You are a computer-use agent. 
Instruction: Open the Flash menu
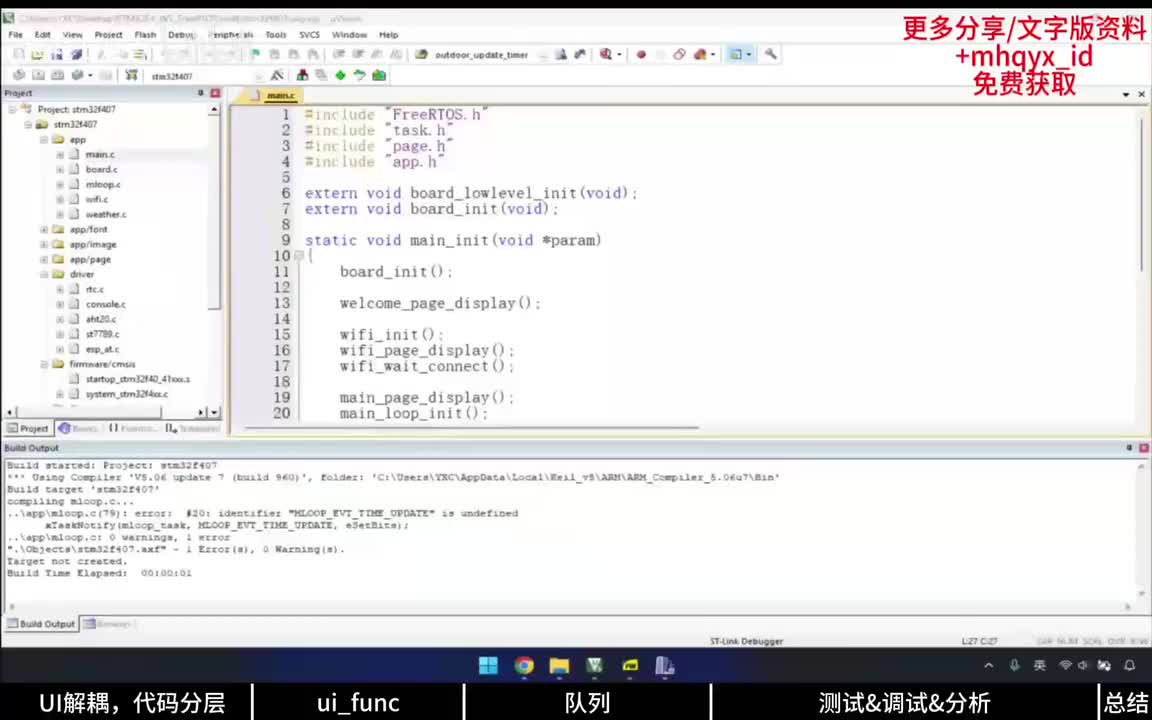pos(145,35)
